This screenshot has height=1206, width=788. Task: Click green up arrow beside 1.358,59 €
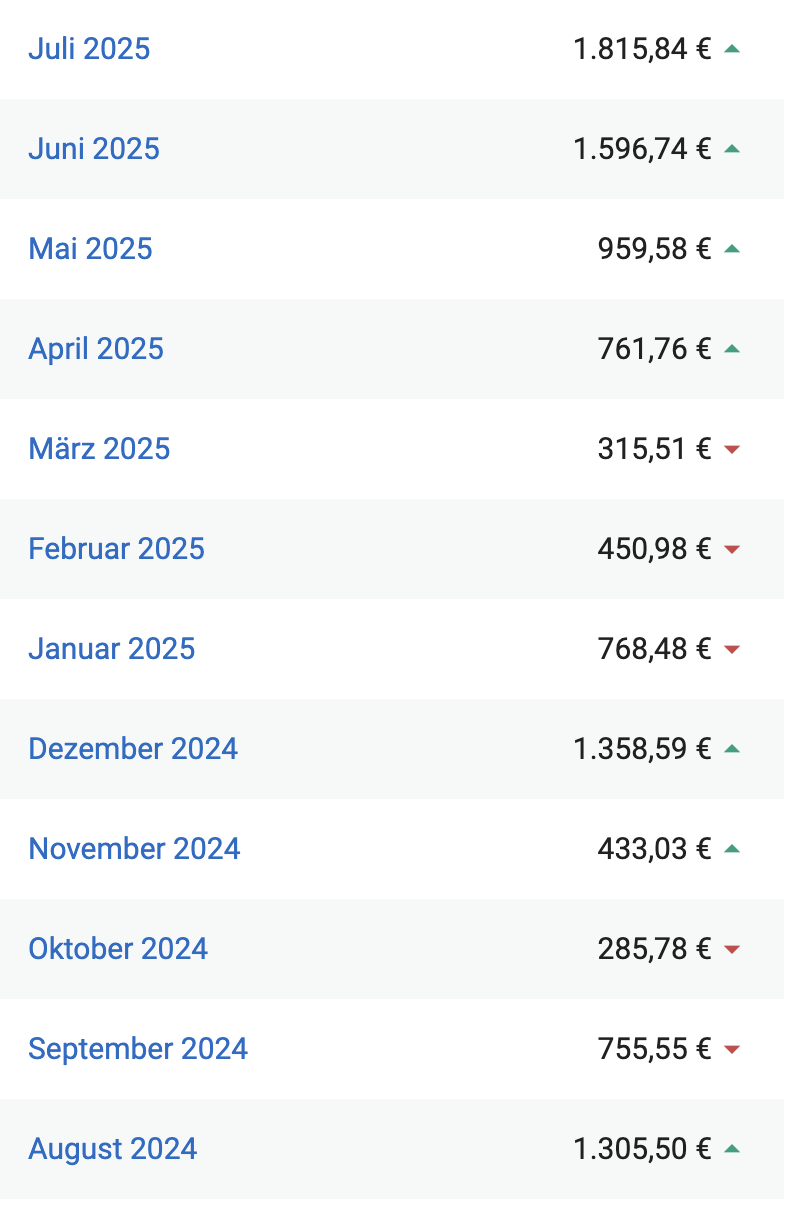[x=732, y=748]
